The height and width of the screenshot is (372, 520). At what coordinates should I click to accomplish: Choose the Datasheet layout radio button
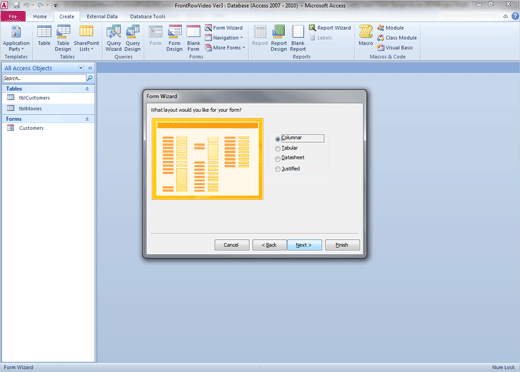coord(290,158)
